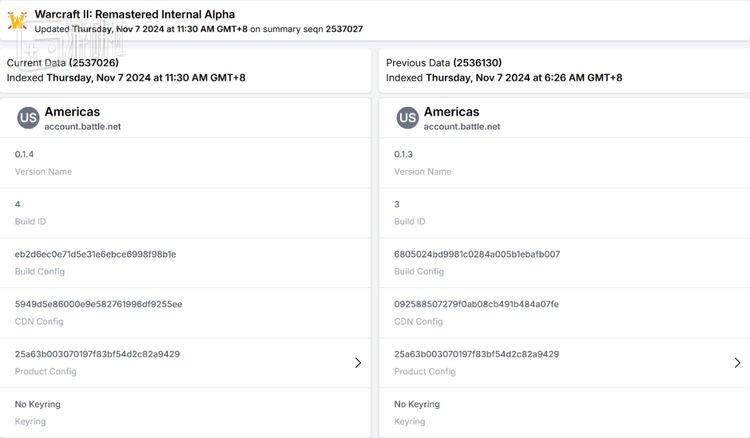The width and height of the screenshot is (750, 438).
Task: Click No Keyring value in Previous Data panel
Action: [x=417, y=404]
